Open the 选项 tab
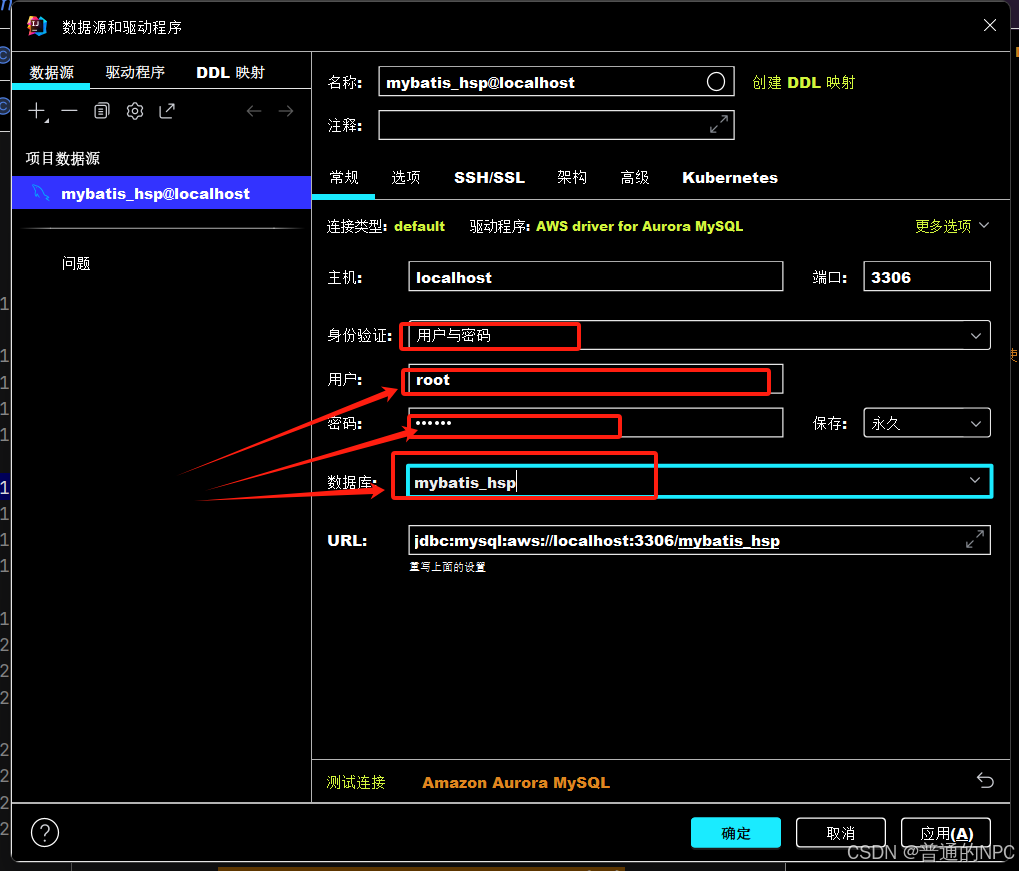 (406, 177)
